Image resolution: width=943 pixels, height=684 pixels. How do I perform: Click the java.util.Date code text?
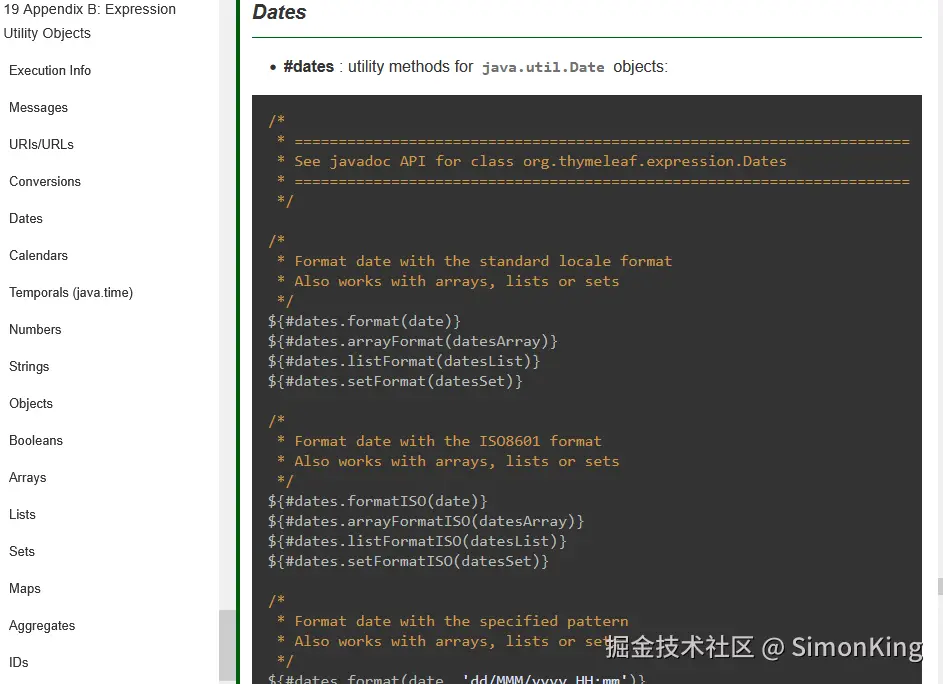[x=543, y=67]
